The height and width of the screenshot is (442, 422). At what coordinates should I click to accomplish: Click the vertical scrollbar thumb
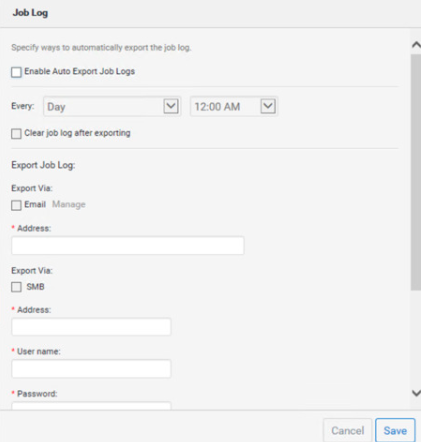(416, 172)
